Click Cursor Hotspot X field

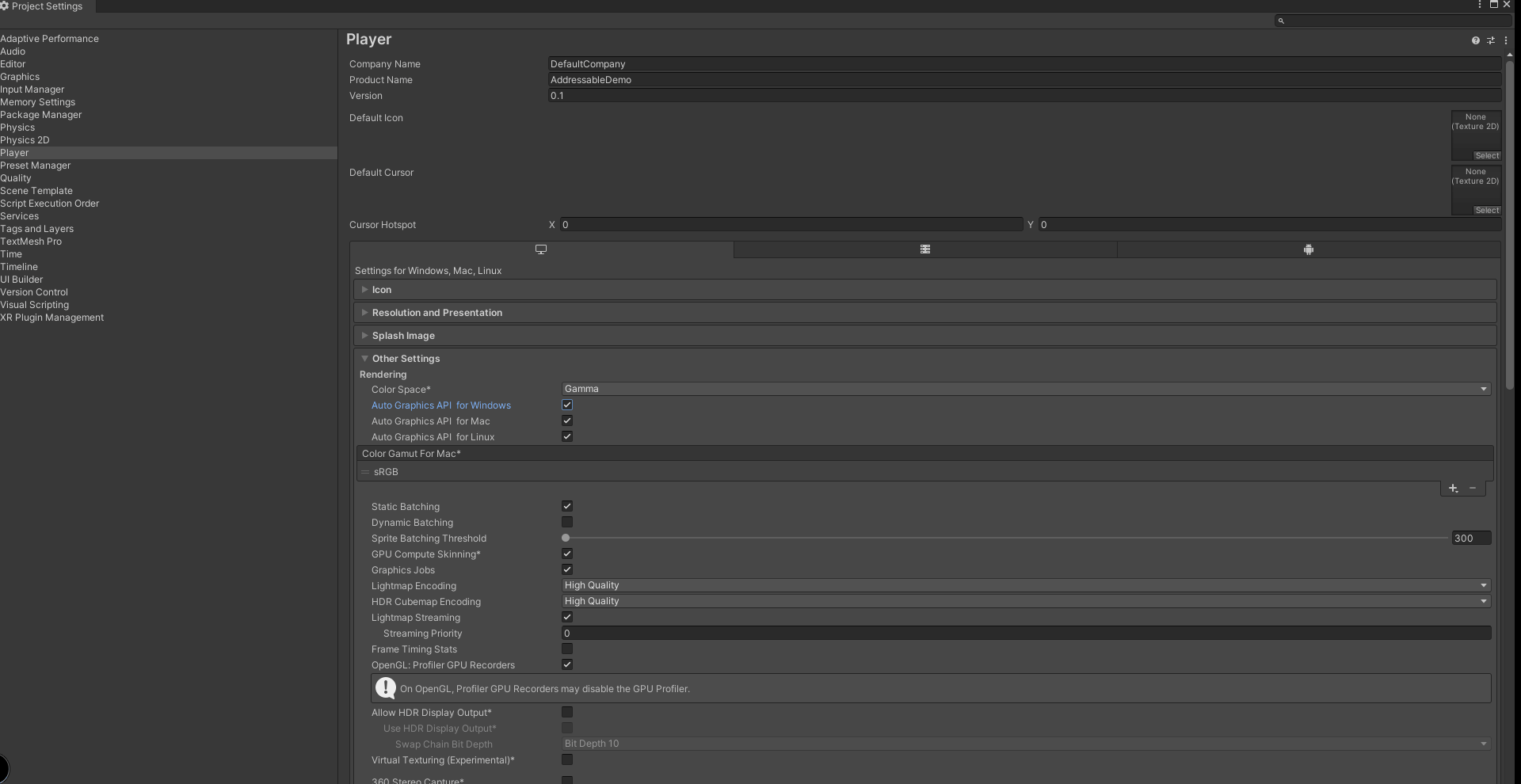click(791, 225)
